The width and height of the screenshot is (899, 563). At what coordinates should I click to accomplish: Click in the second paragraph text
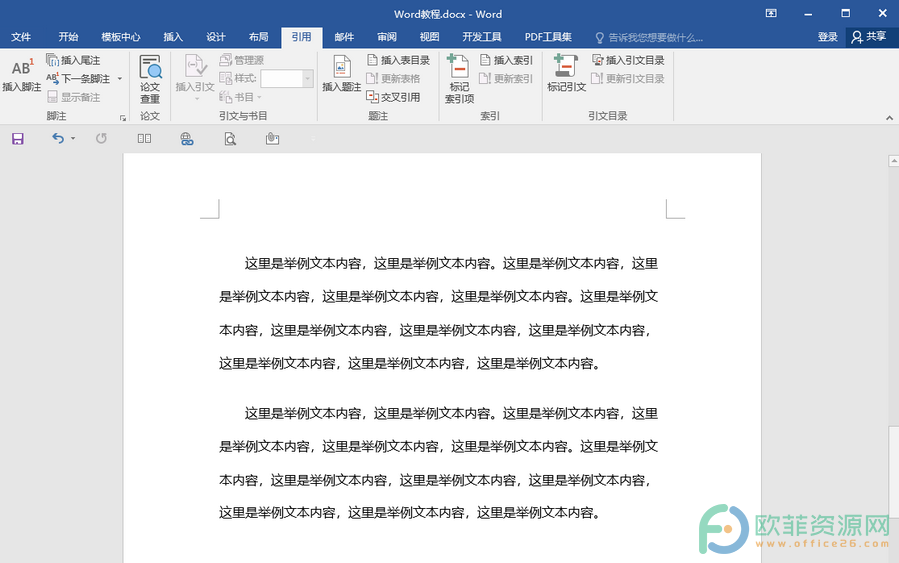click(x=439, y=463)
